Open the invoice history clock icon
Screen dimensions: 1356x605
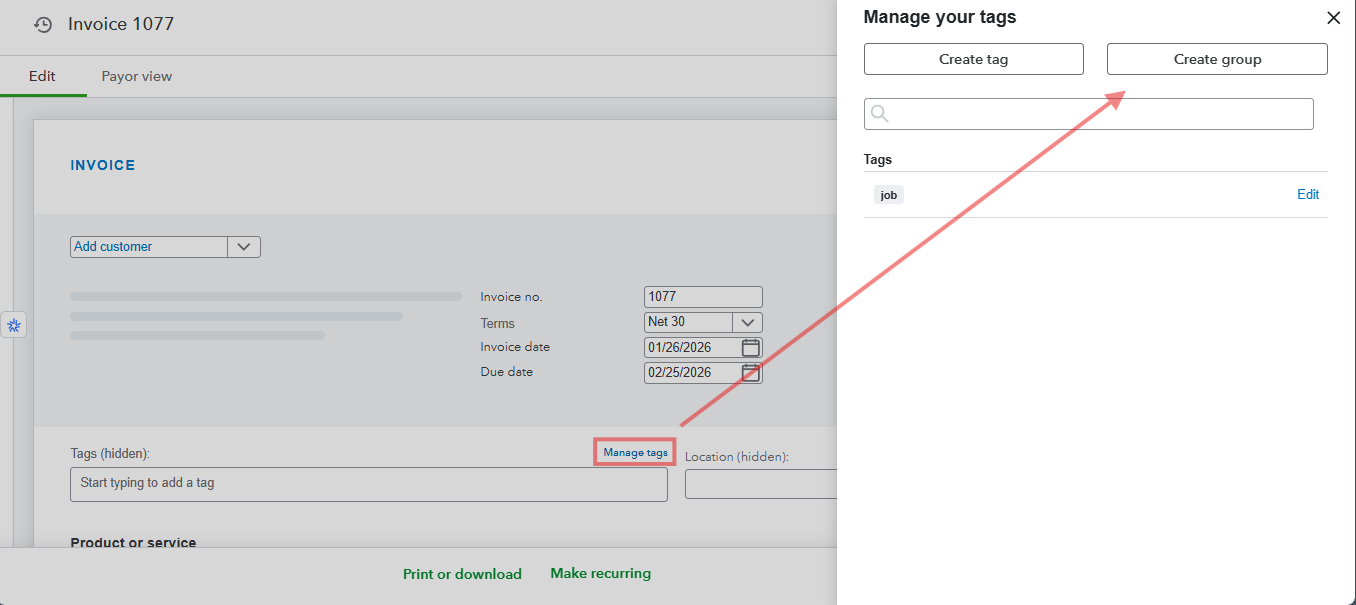[x=43, y=24]
